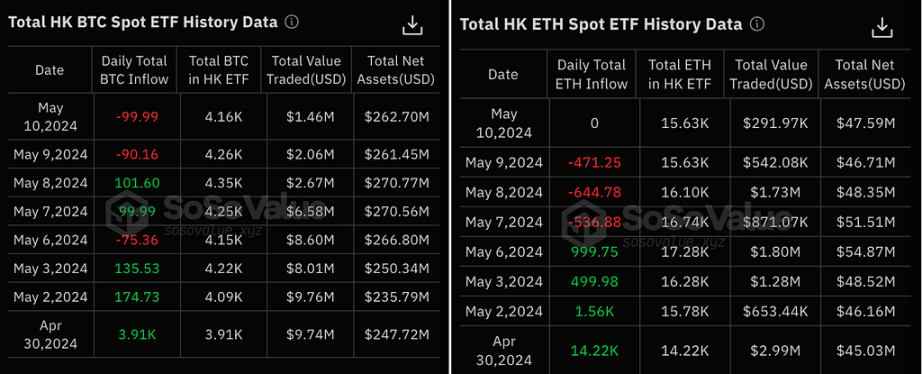Click the 14.22K ETH inflow value
922x374 pixels.
(x=594, y=350)
